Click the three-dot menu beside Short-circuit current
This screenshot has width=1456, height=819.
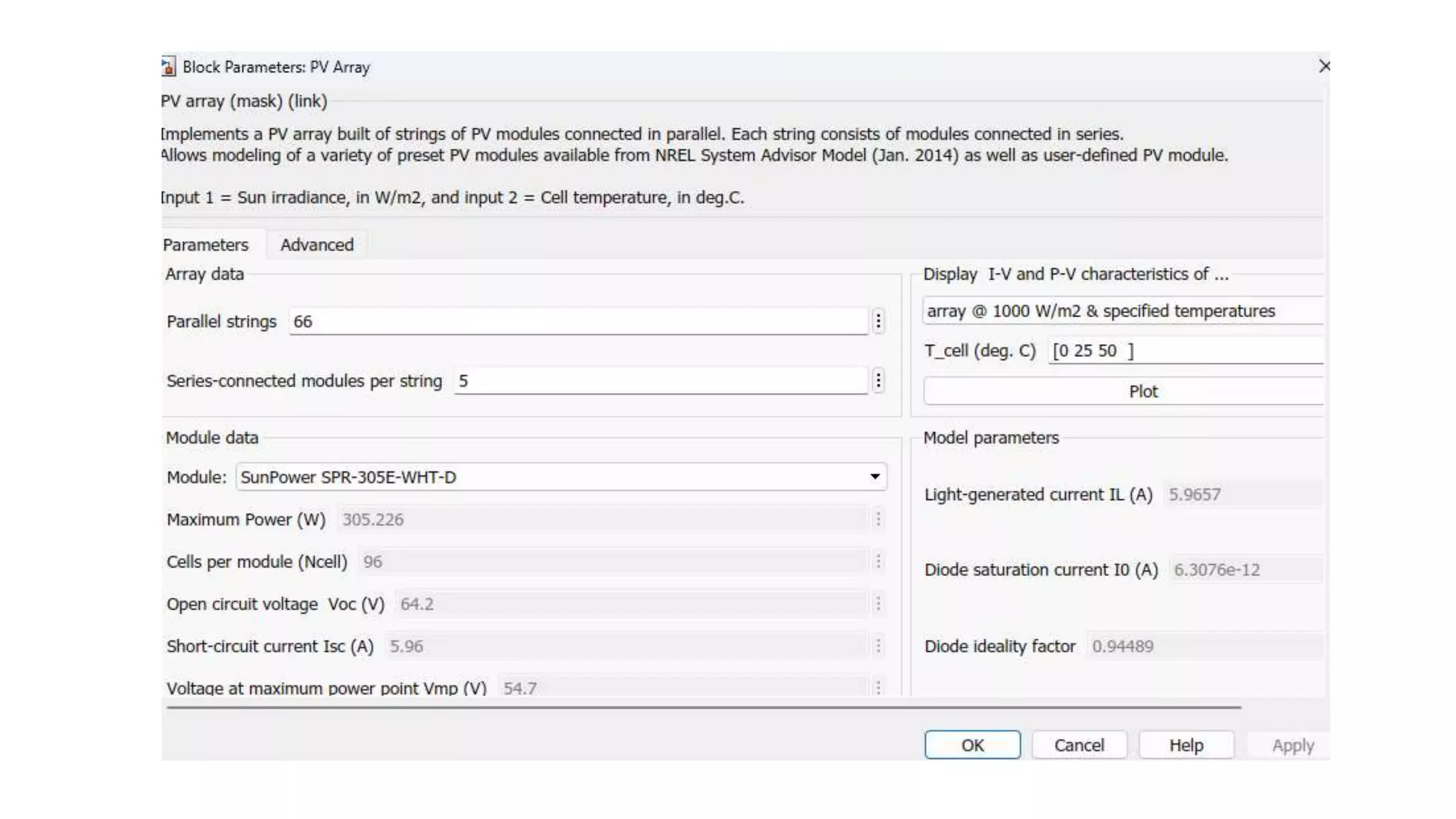(878, 646)
